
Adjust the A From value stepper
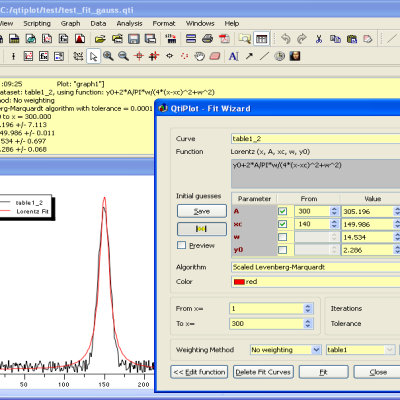click(x=334, y=211)
